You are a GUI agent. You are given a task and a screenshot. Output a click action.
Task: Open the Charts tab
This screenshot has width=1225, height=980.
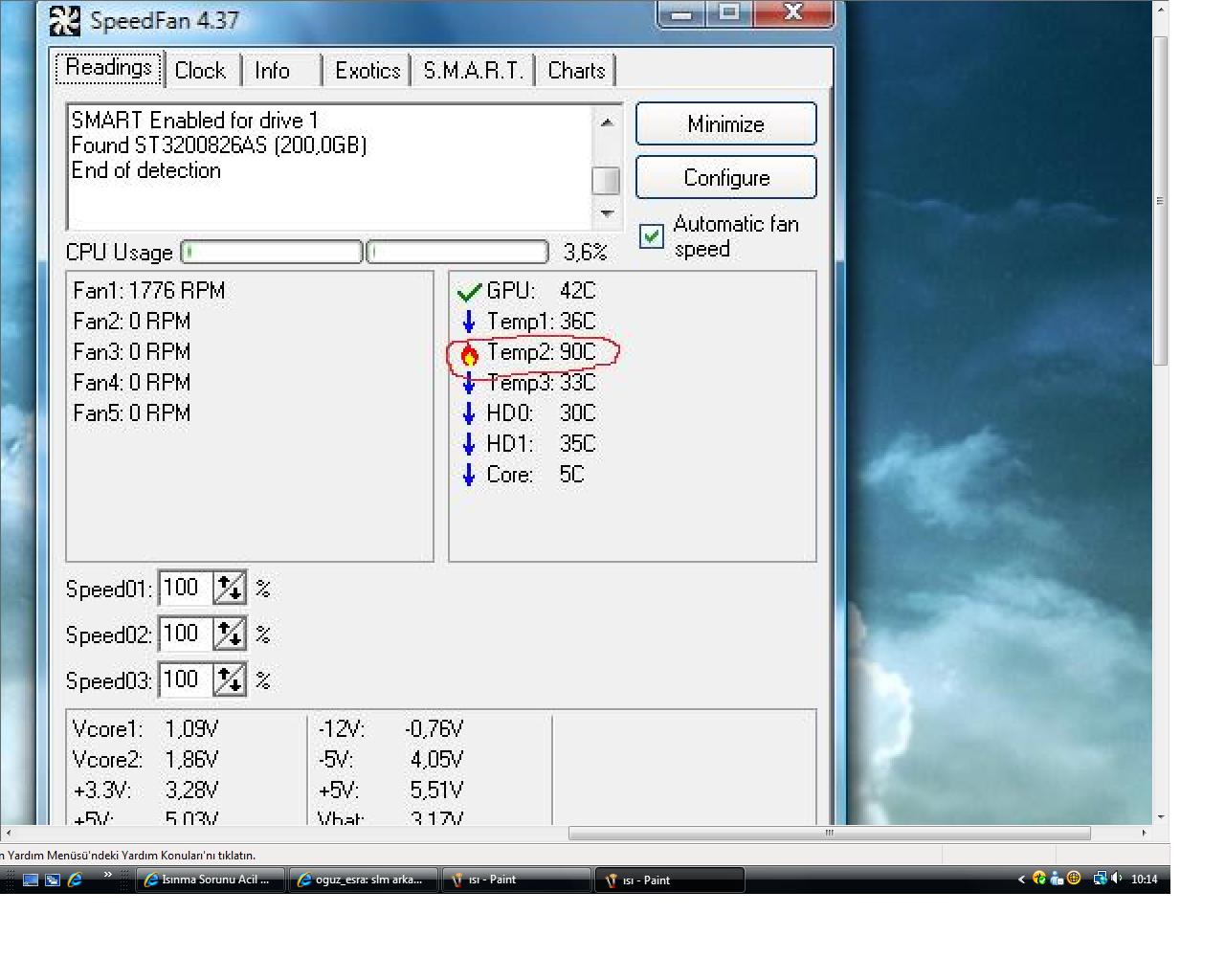(576, 71)
